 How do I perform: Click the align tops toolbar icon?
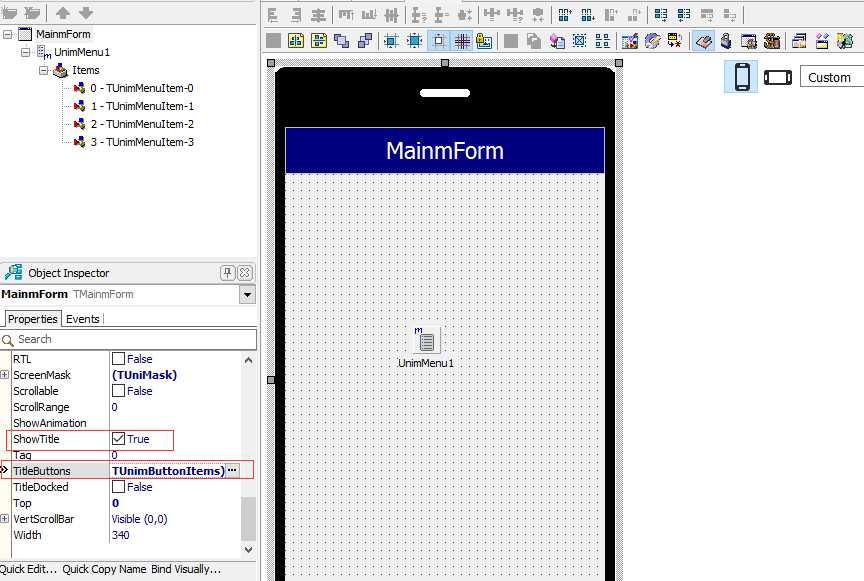(346, 15)
